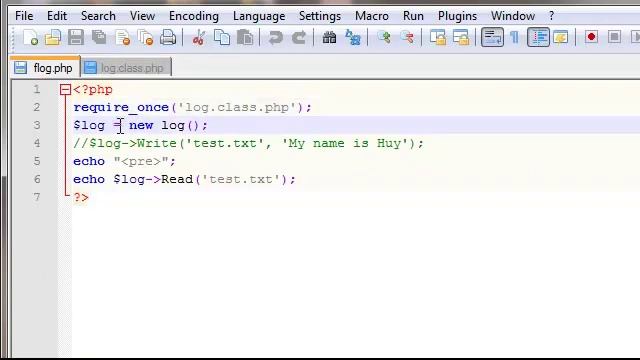Click the Undo arrow icon
The image size is (640, 360).
[x=276, y=38]
